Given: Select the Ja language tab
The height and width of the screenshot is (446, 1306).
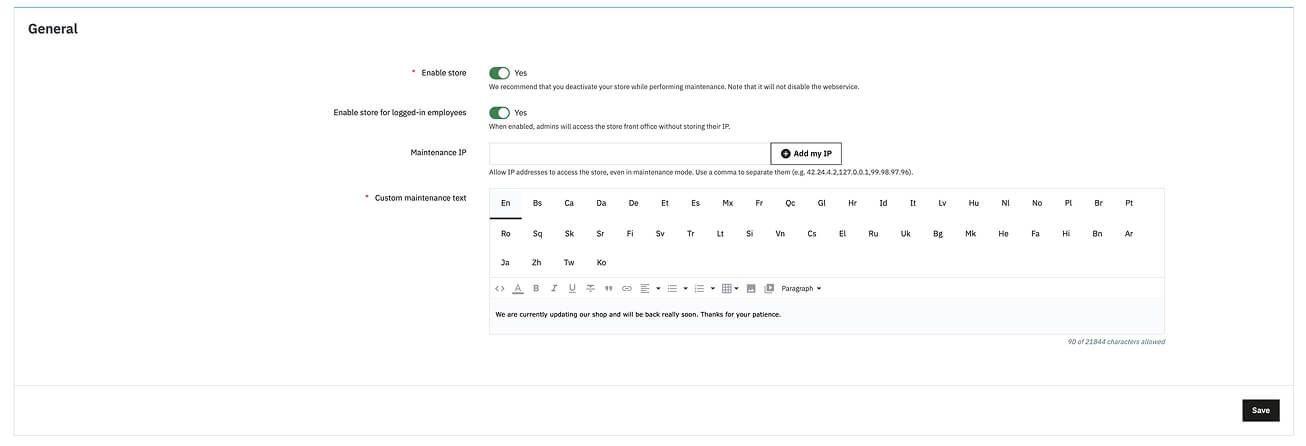Looking at the screenshot, I should pyautogui.click(x=505, y=263).
